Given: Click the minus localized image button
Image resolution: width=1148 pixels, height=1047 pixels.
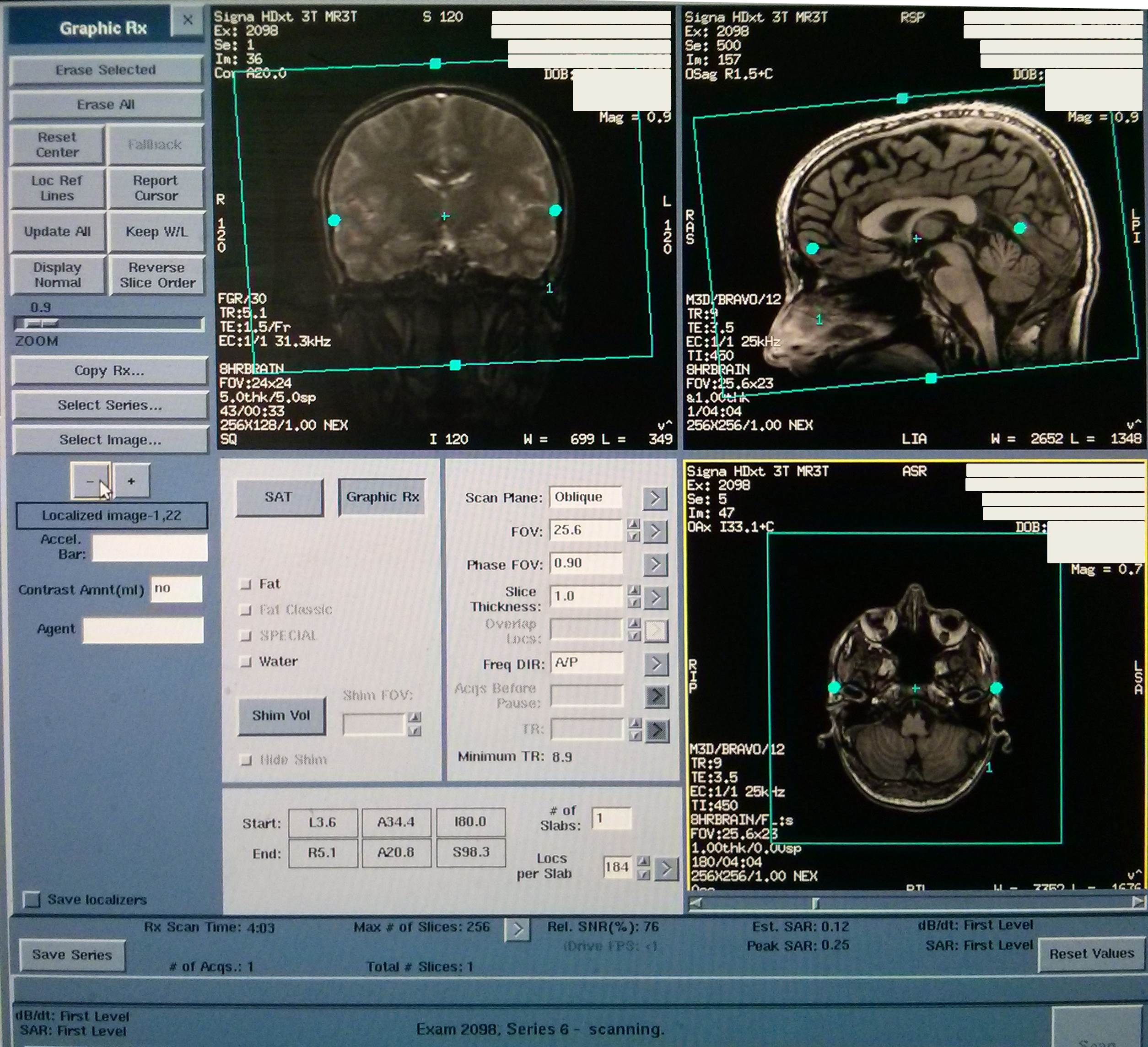Looking at the screenshot, I should point(90,481).
